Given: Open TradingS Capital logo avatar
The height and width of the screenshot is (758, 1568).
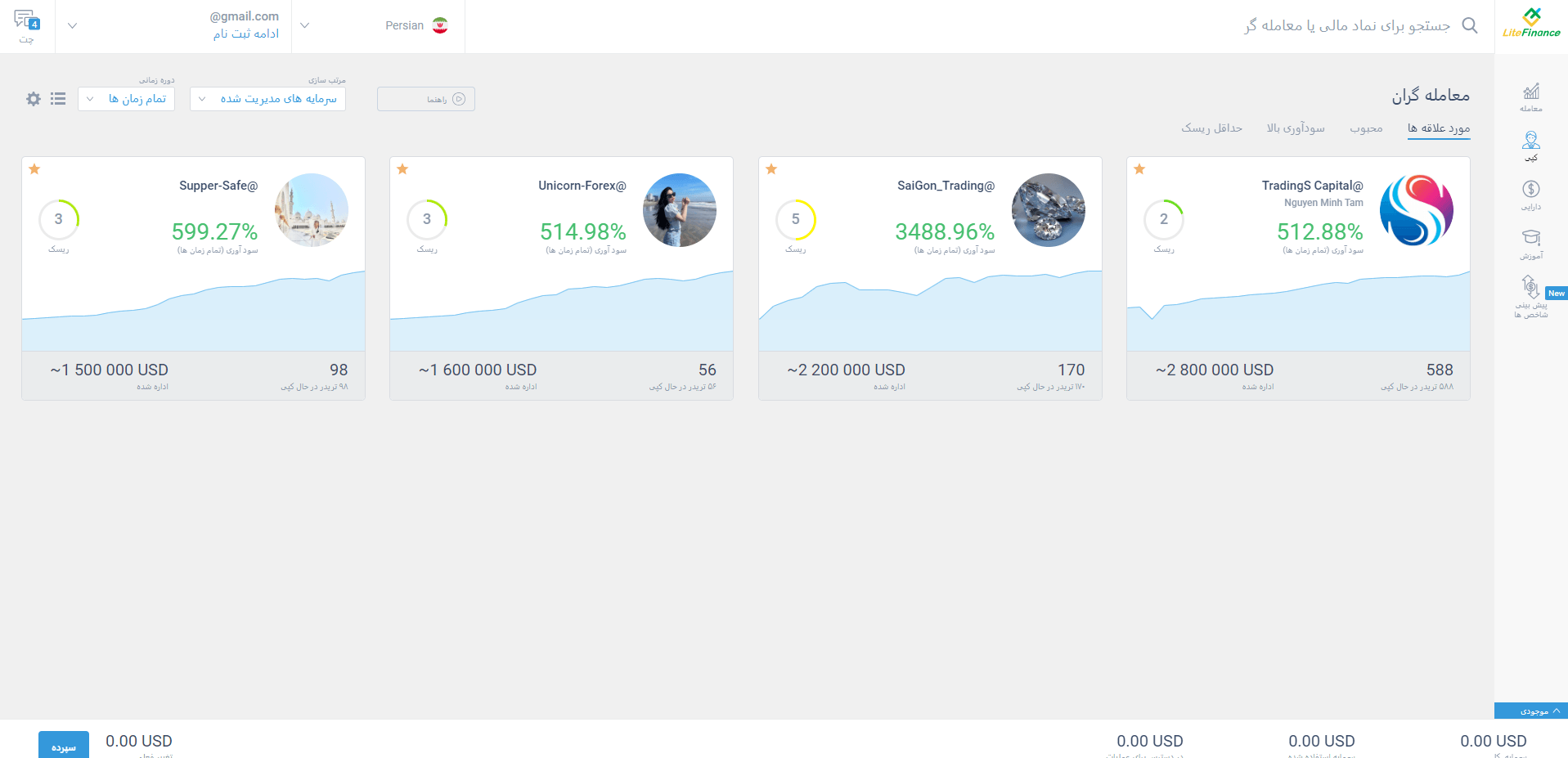Looking at the screenshot, I should coord(1417,210).
